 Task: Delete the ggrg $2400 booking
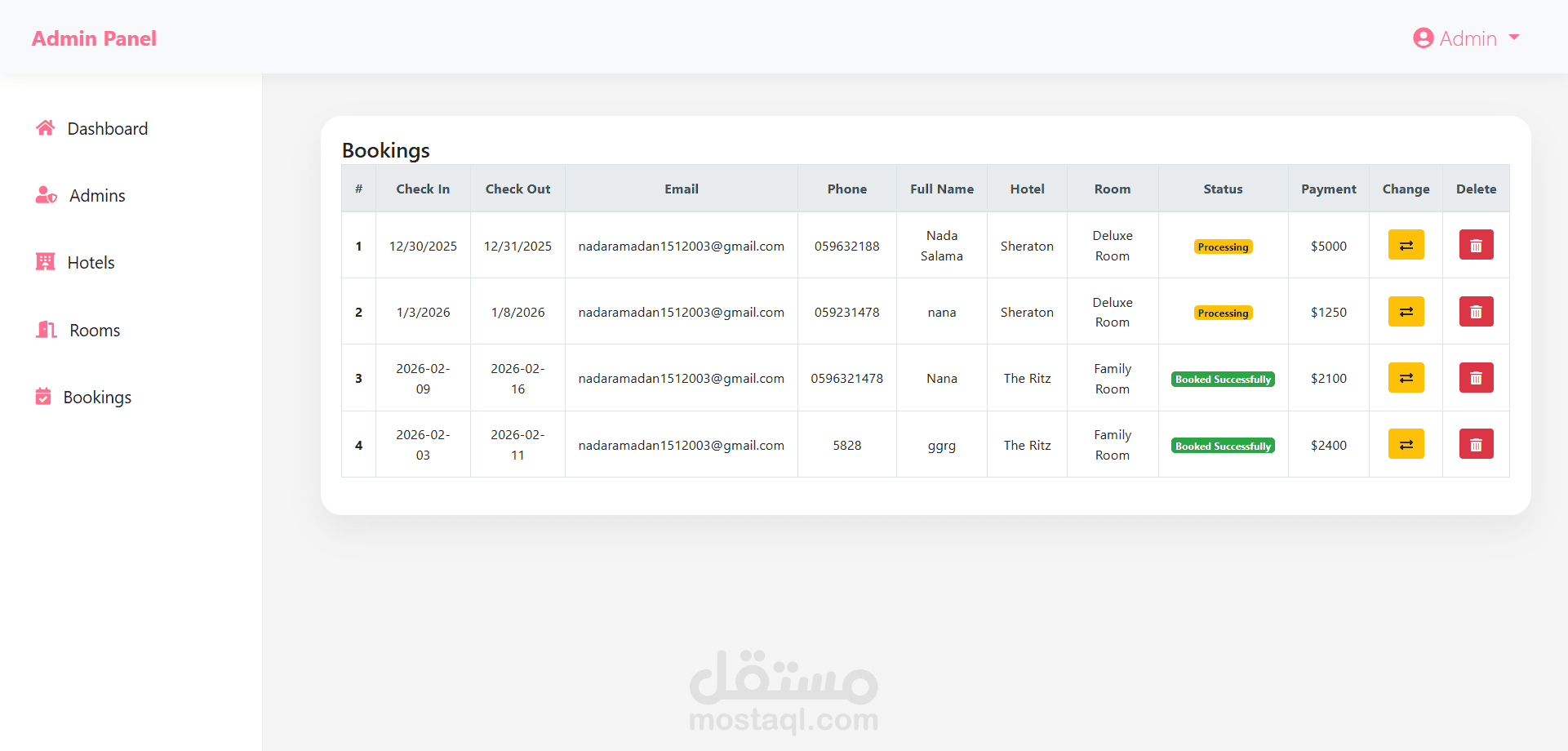coord(1476,444)
